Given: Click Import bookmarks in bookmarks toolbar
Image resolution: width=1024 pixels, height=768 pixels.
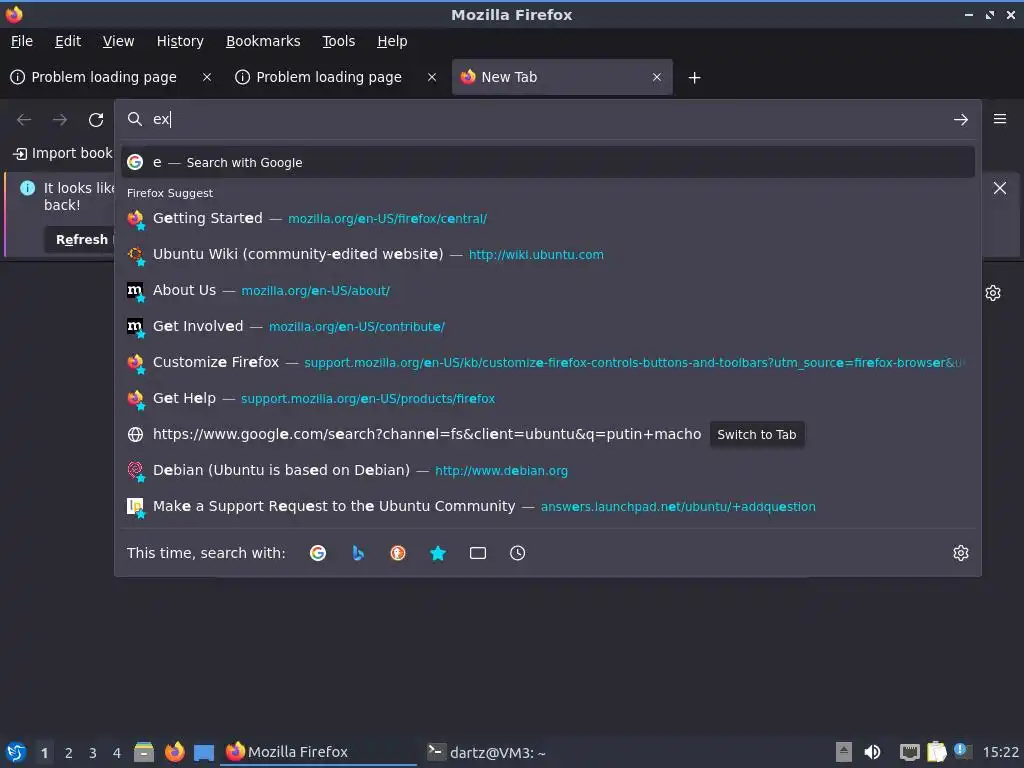Looking at the screenshot, I should 63,153.
